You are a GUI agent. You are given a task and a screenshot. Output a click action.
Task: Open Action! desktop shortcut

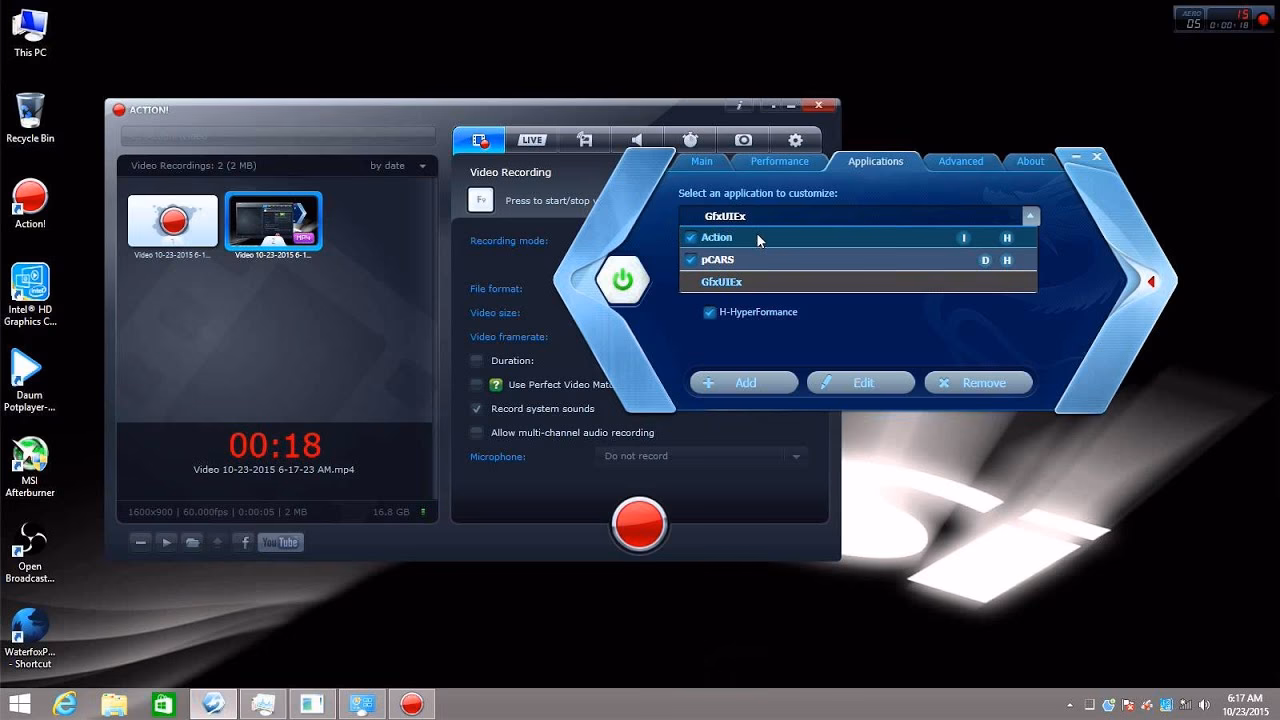[x=30, y=204]
